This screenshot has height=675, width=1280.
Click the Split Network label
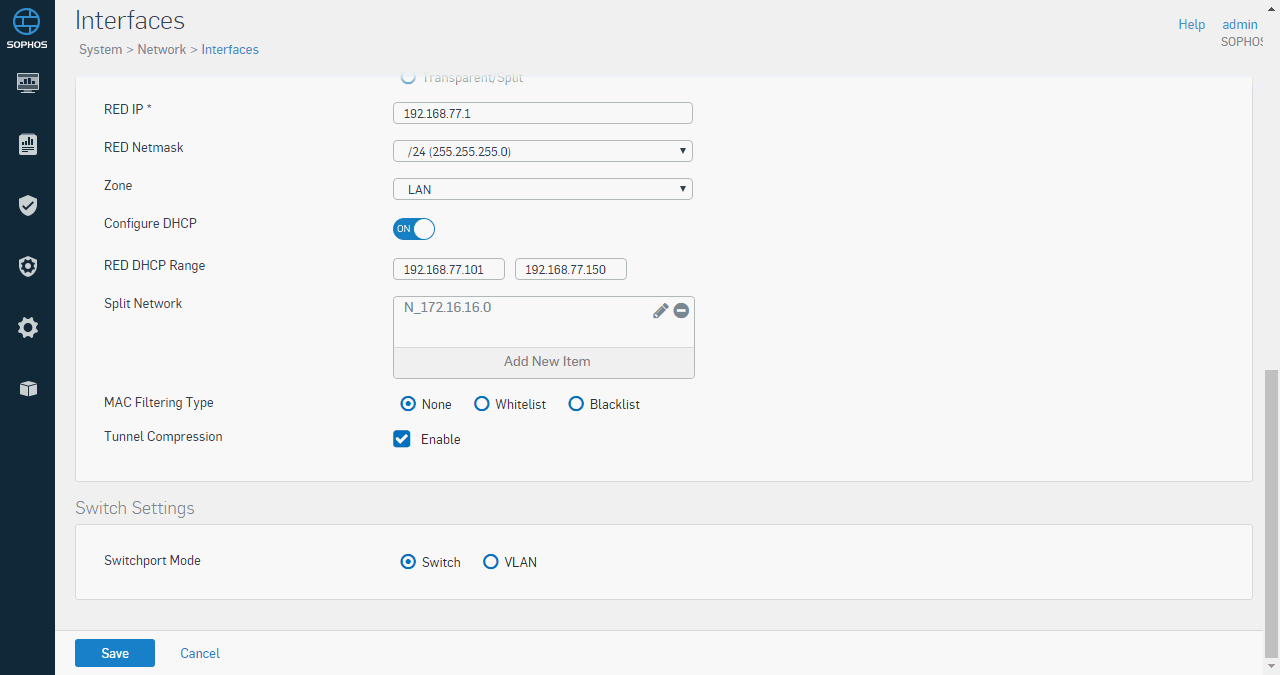[143, 303]
